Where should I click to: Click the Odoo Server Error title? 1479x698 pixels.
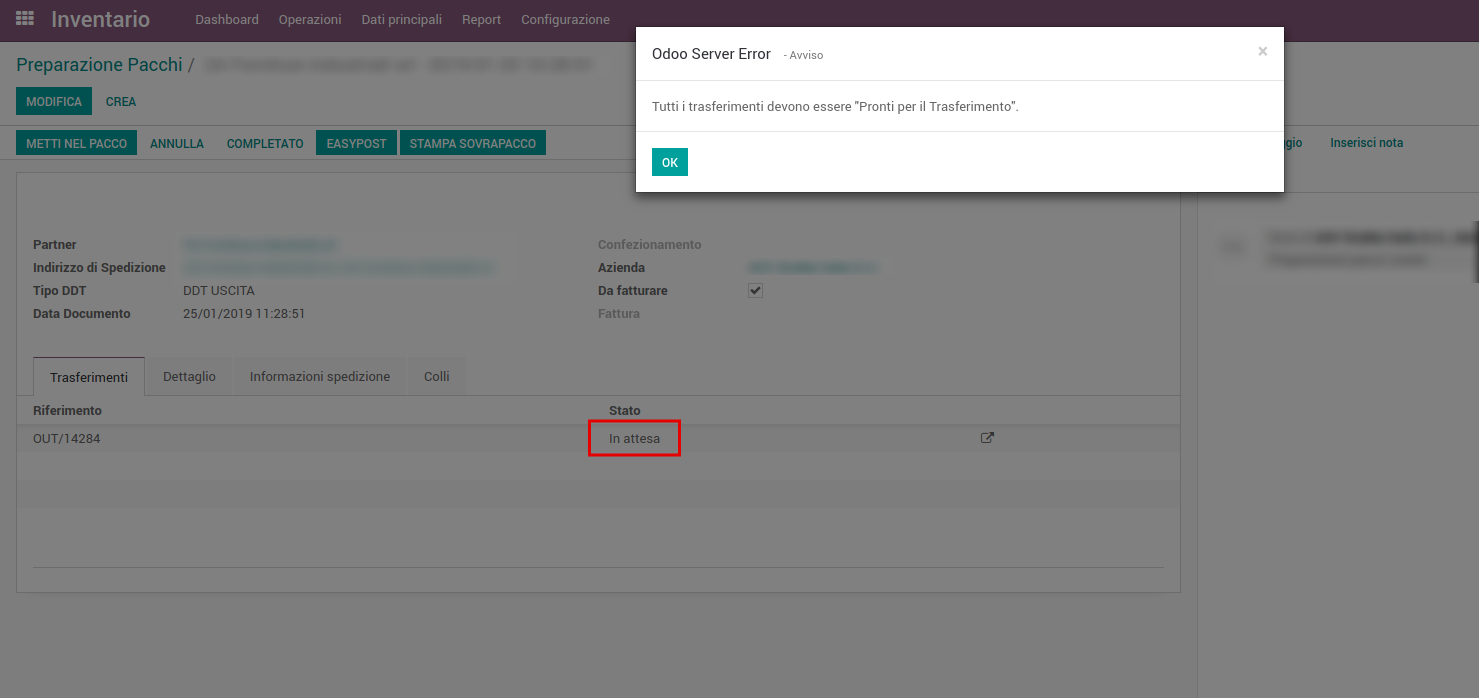coord(711,54)
